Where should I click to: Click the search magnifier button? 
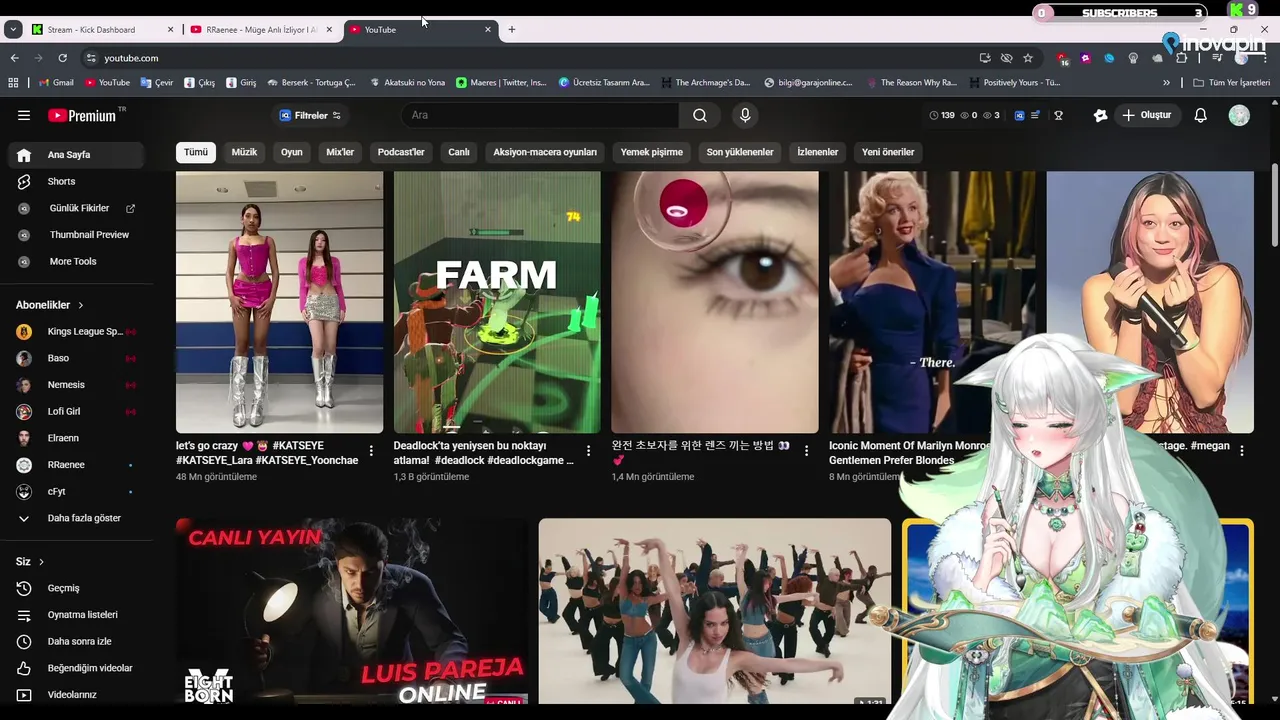(700, 115)
